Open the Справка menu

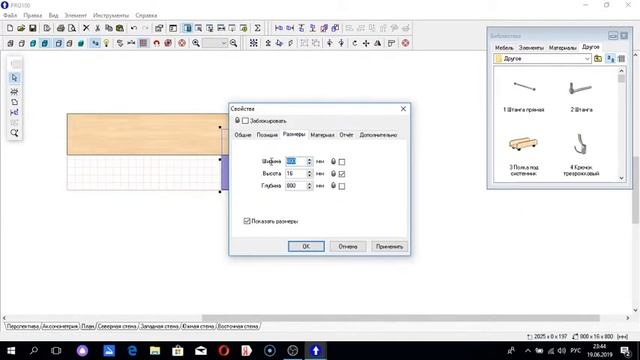tap(146, 15)
